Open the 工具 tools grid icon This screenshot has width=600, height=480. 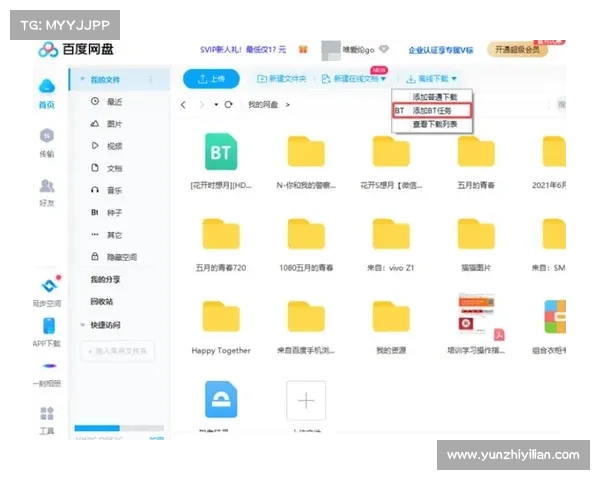pos(47,414)
